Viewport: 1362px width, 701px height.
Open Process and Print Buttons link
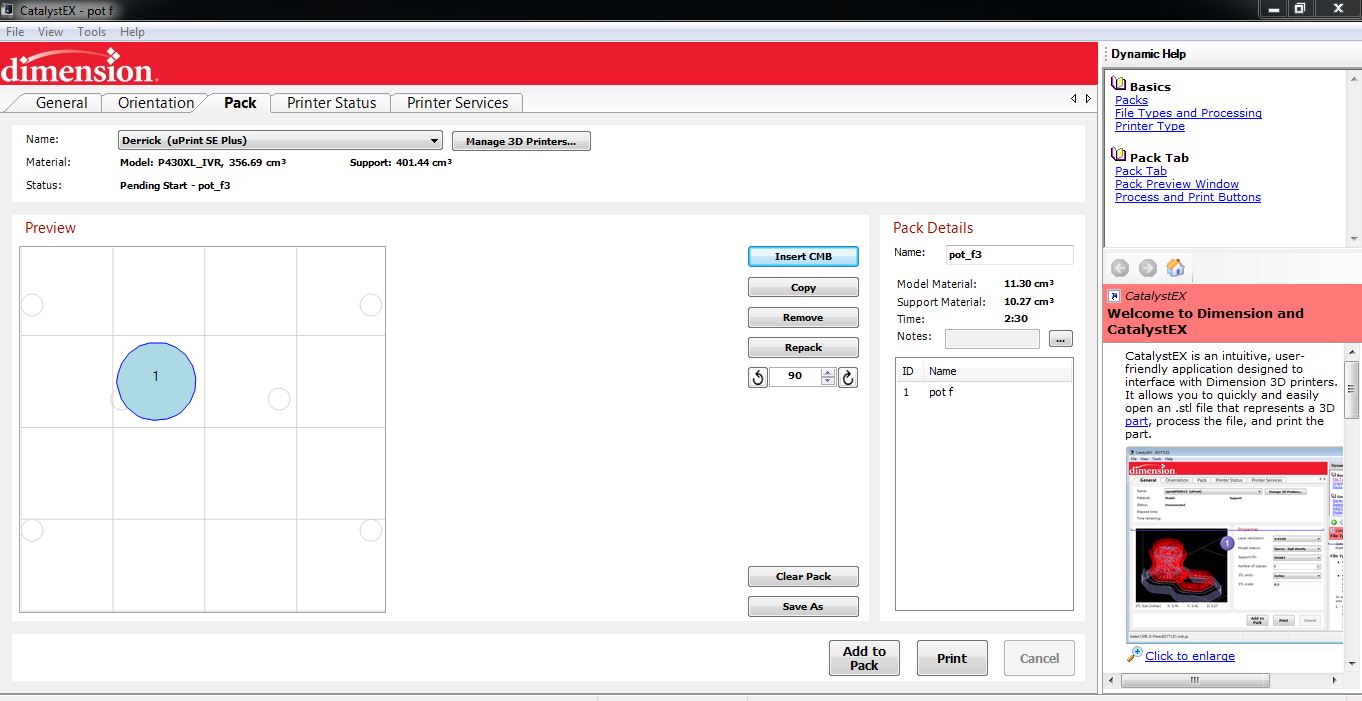(1187, 197)
